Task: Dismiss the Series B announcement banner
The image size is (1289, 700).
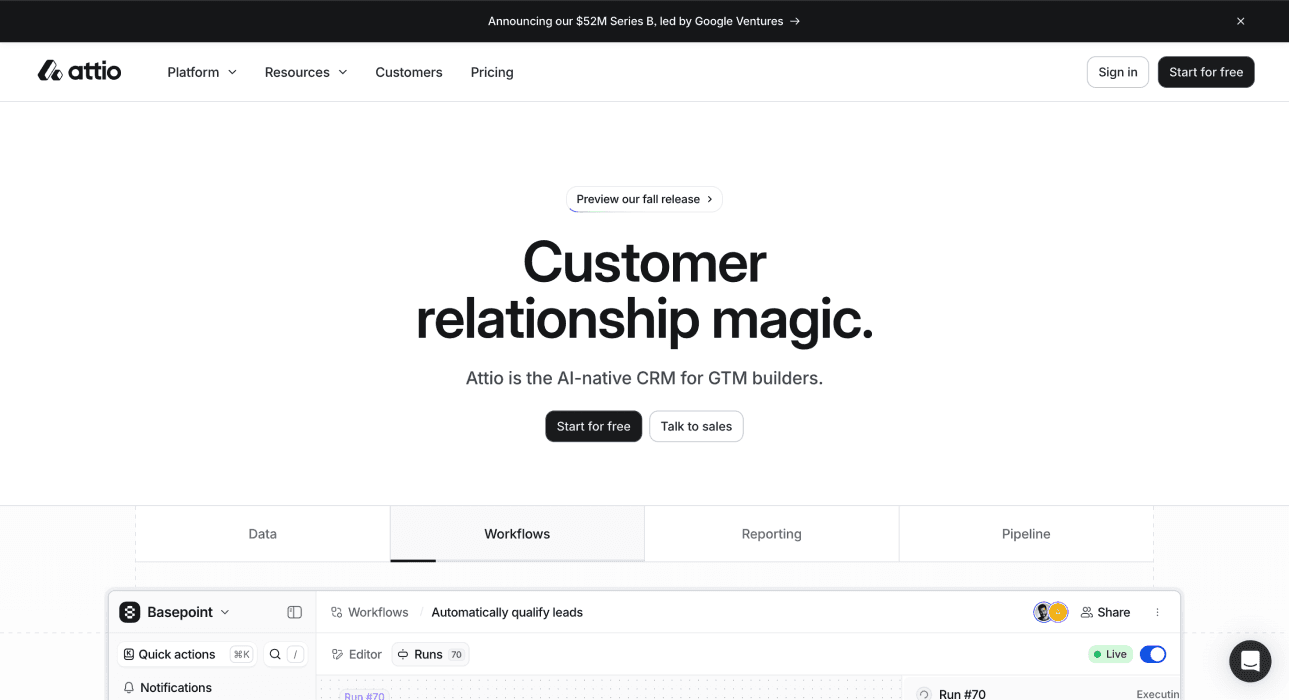Action: [x=1240, y=21]
